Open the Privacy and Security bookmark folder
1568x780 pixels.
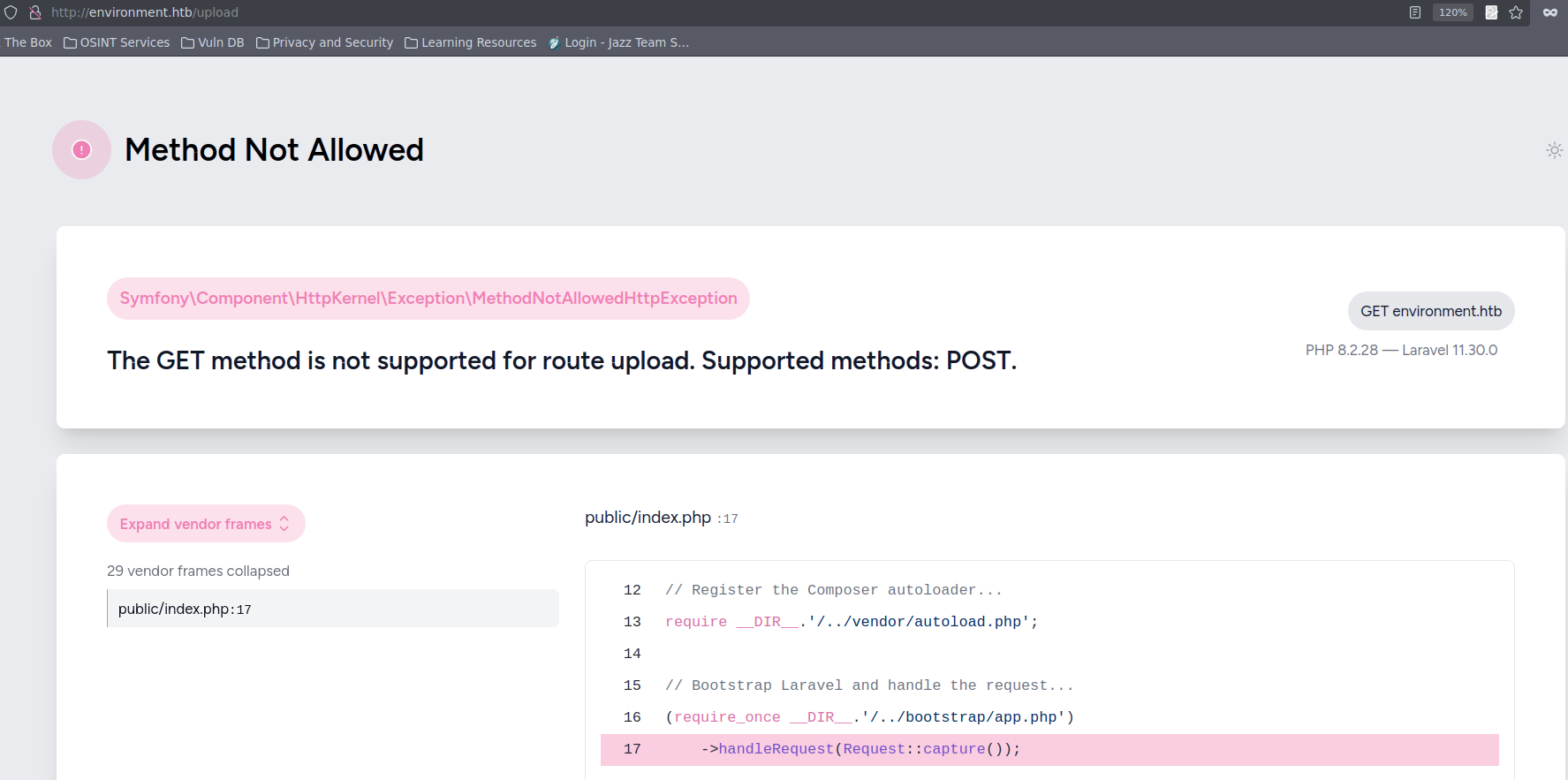pyautogui.click(x=324, y=42)
